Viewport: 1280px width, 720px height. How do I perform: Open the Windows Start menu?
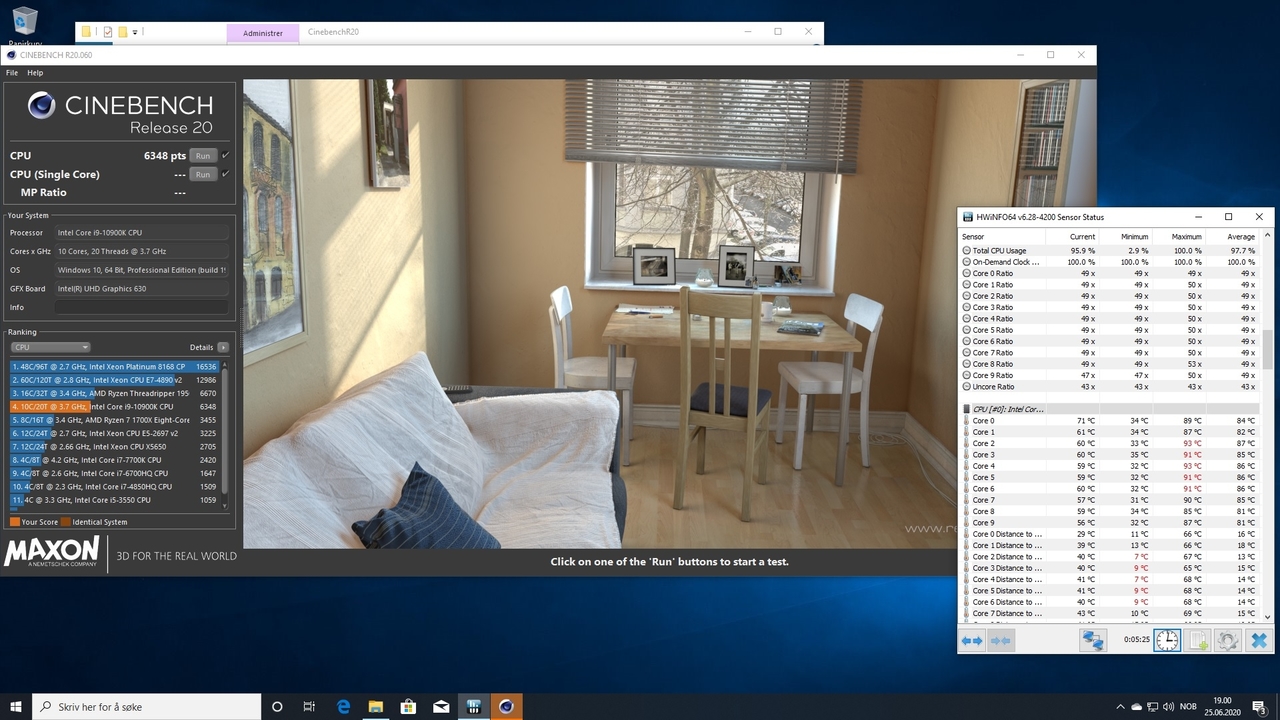click(16, 706)
